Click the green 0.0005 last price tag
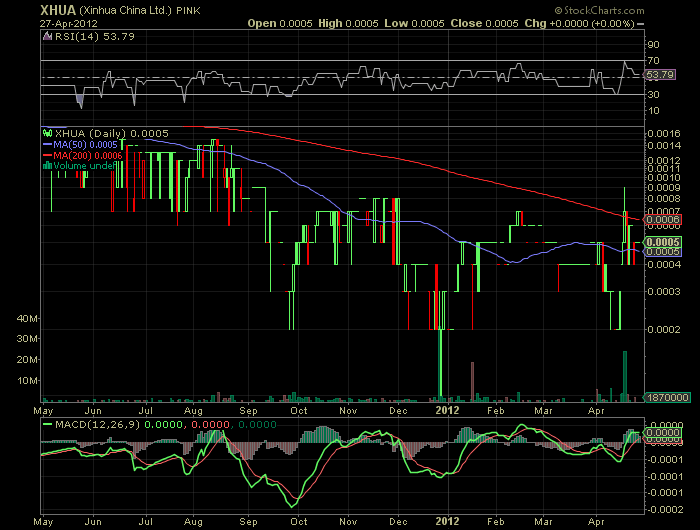 pyautogui.click(x=662, y=242)
